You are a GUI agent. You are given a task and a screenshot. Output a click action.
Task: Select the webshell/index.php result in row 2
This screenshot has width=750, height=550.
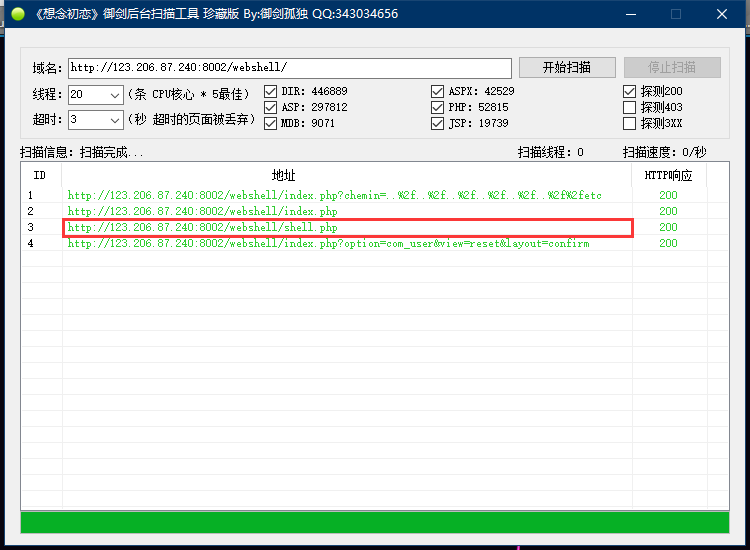pyautogui.click(x=202, y=211)
